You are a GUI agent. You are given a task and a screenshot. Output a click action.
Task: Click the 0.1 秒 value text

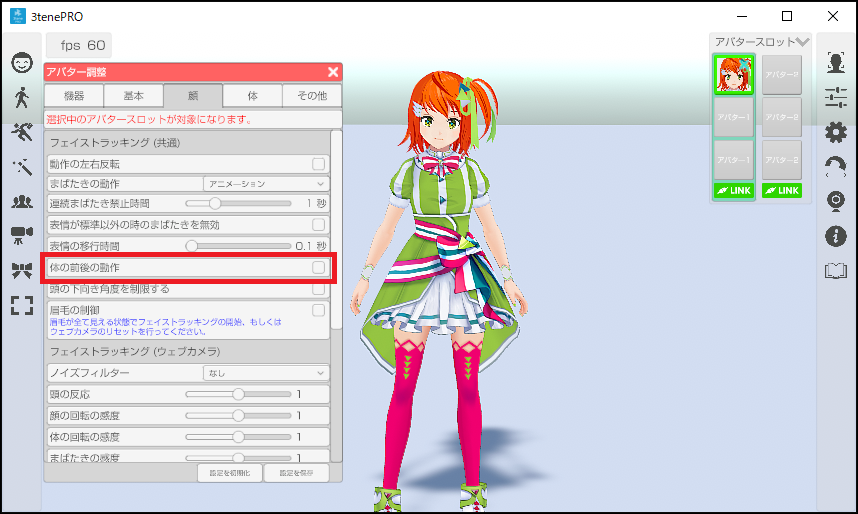(311, 246)
